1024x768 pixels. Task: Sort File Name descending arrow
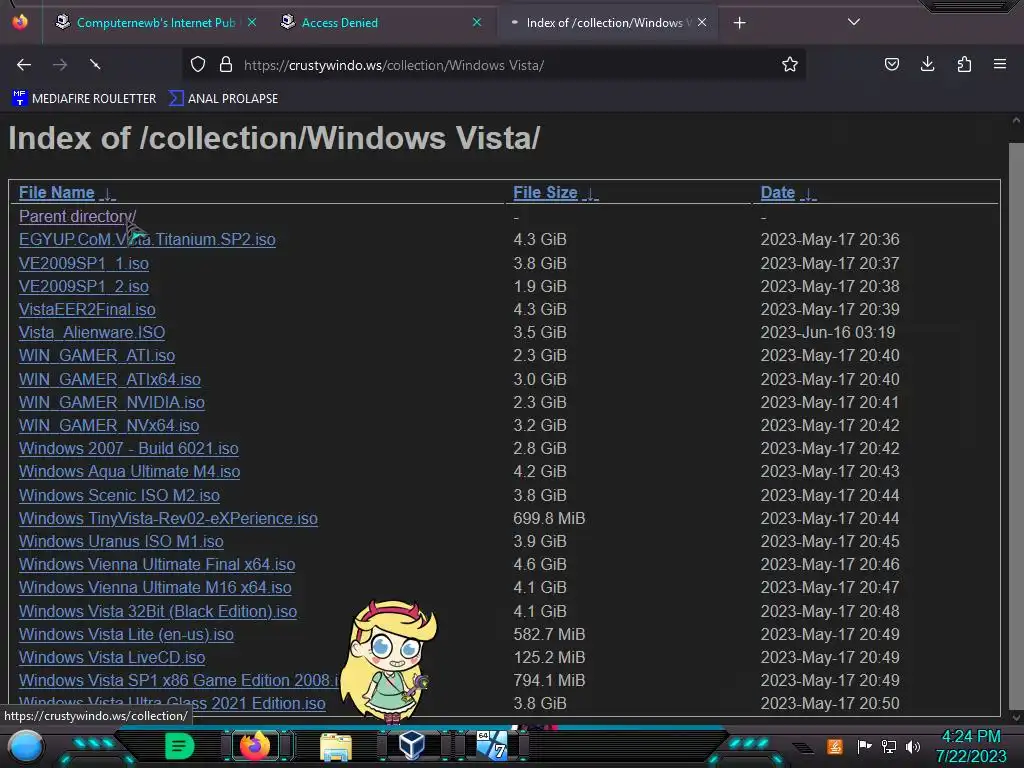(x=108, y=194)
